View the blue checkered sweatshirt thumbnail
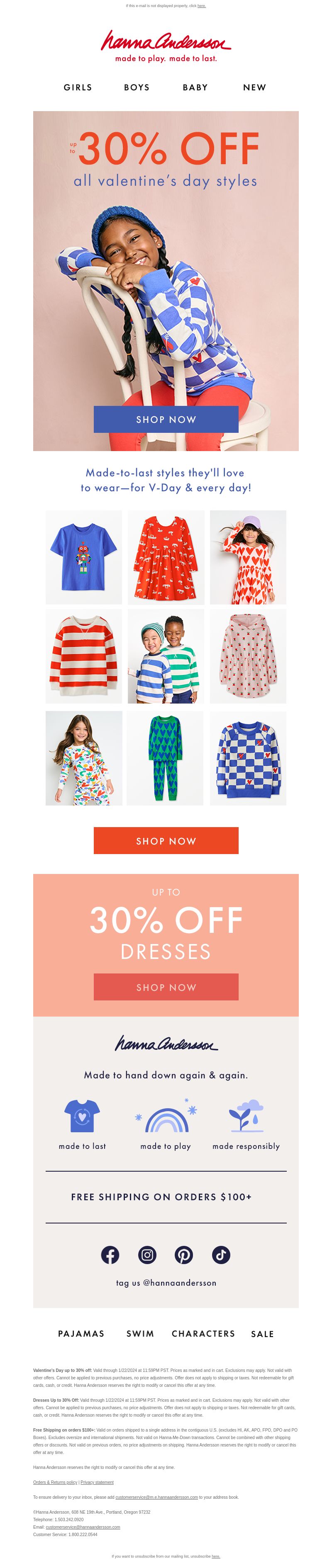 click(x=248, y=758)
